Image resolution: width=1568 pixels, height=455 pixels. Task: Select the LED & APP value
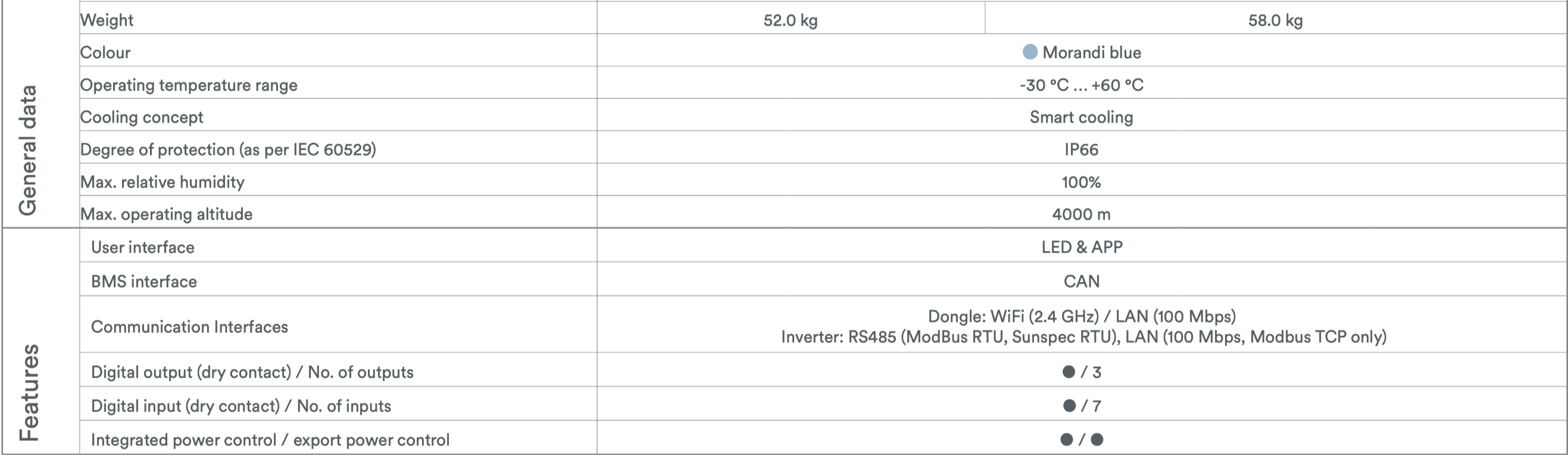(1082, 247)
